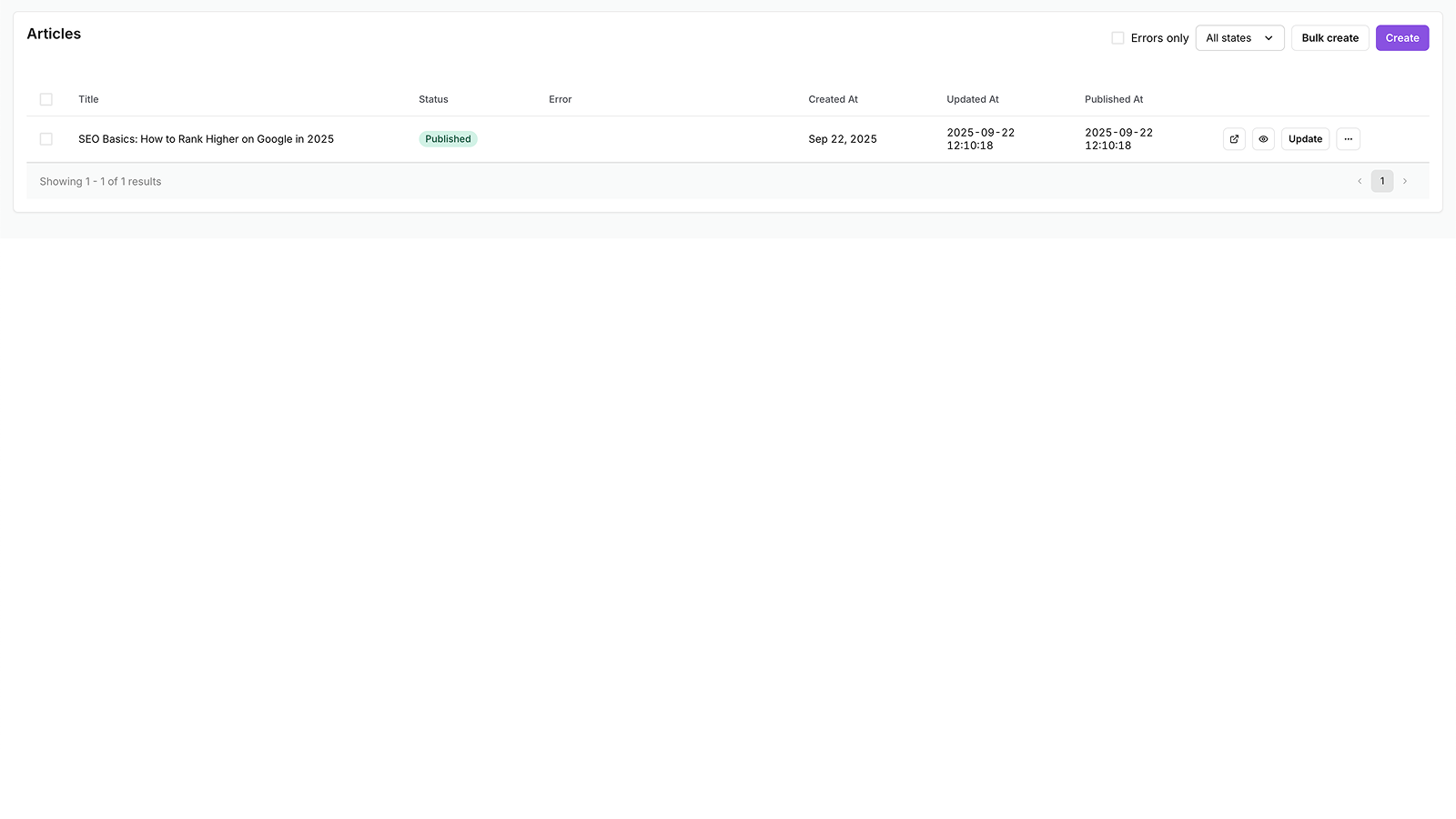Click the Published status badge

(448, 138)
